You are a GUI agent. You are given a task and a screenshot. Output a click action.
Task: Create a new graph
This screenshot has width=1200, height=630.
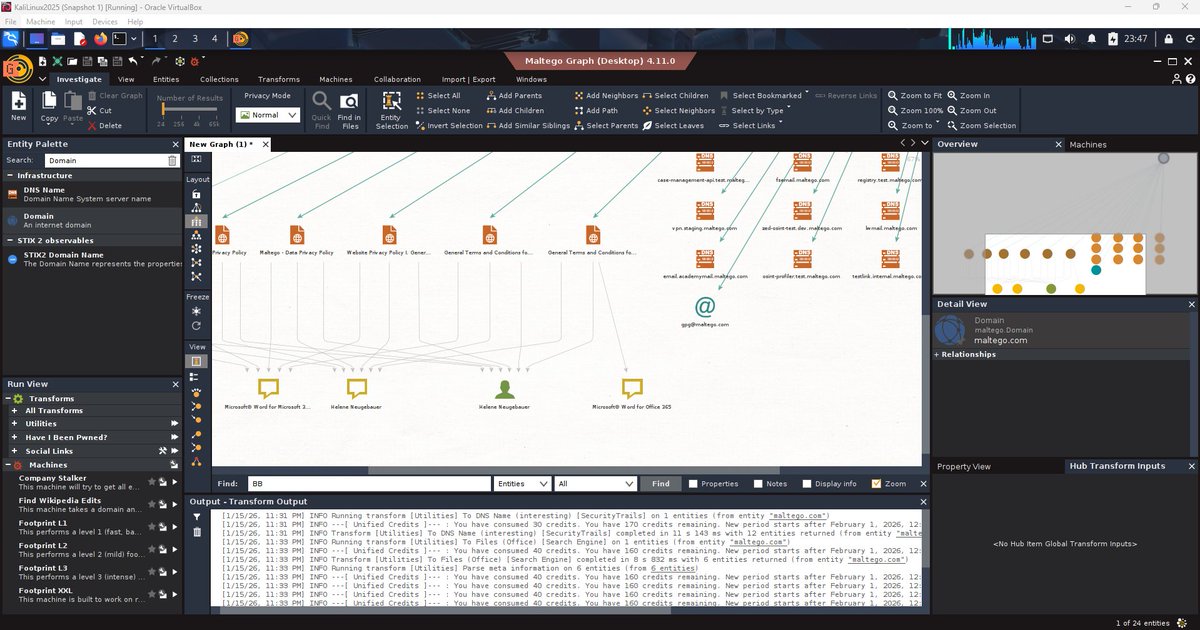pyautogui.click(x=17, y=104)
